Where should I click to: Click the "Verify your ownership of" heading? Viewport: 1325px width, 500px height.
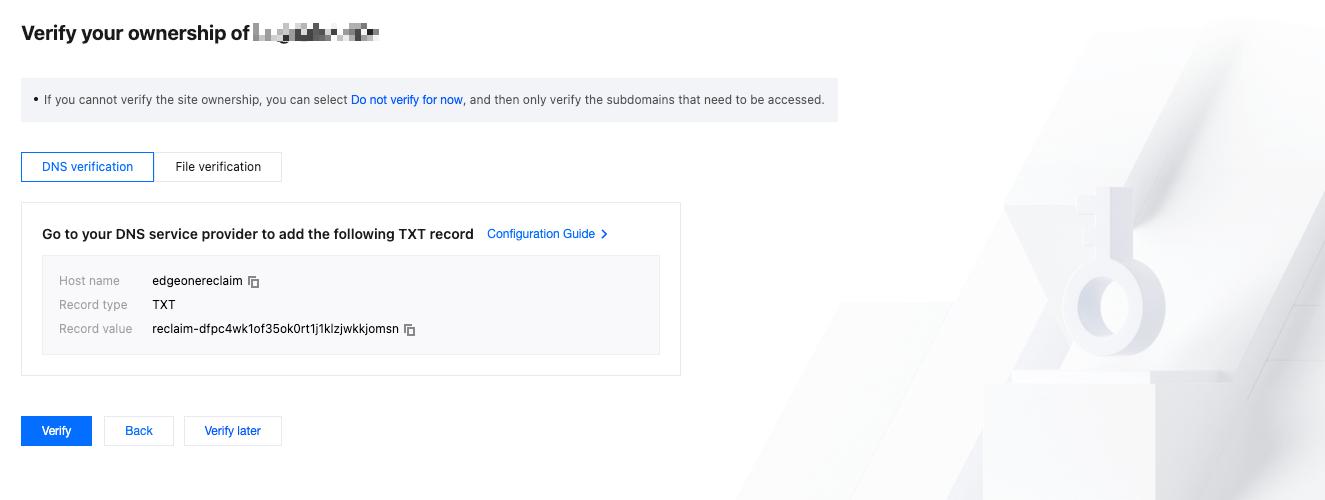135,33
